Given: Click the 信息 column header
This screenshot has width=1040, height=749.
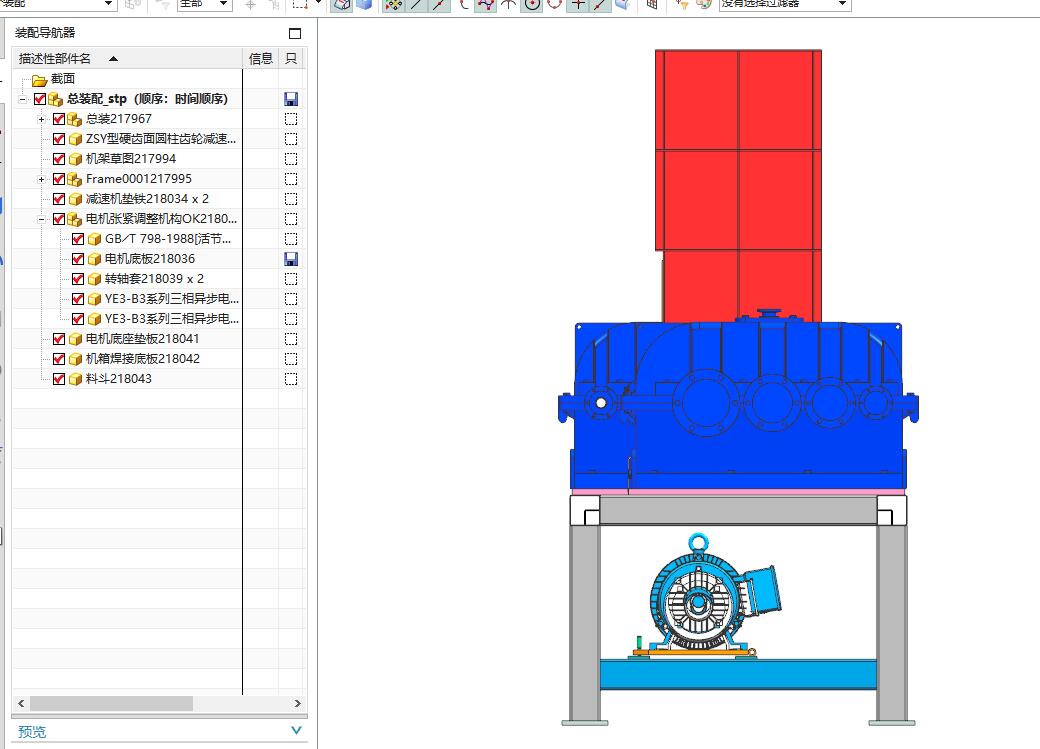Looking at the screenshot, I should [x=261, y=58].
